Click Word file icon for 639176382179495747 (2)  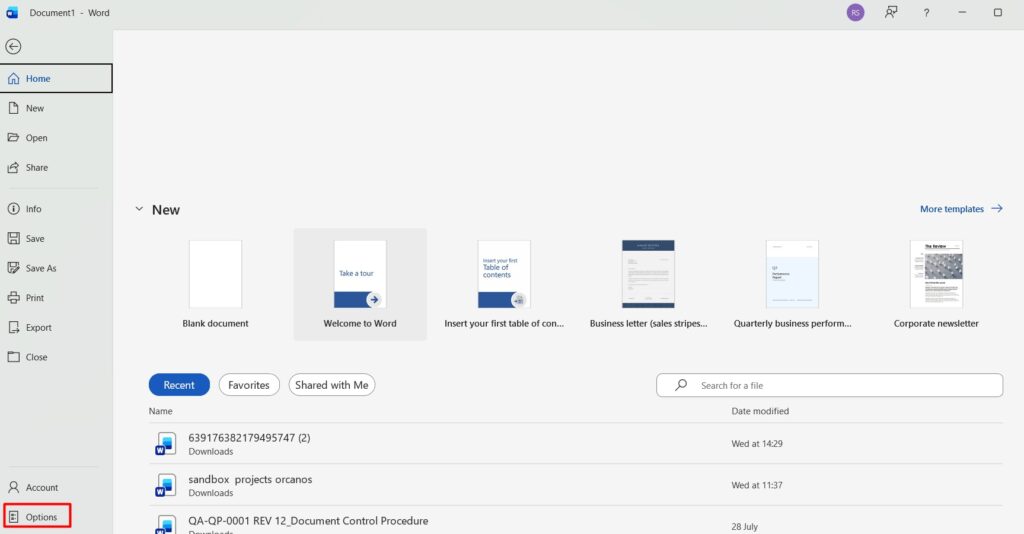[166, 444]
